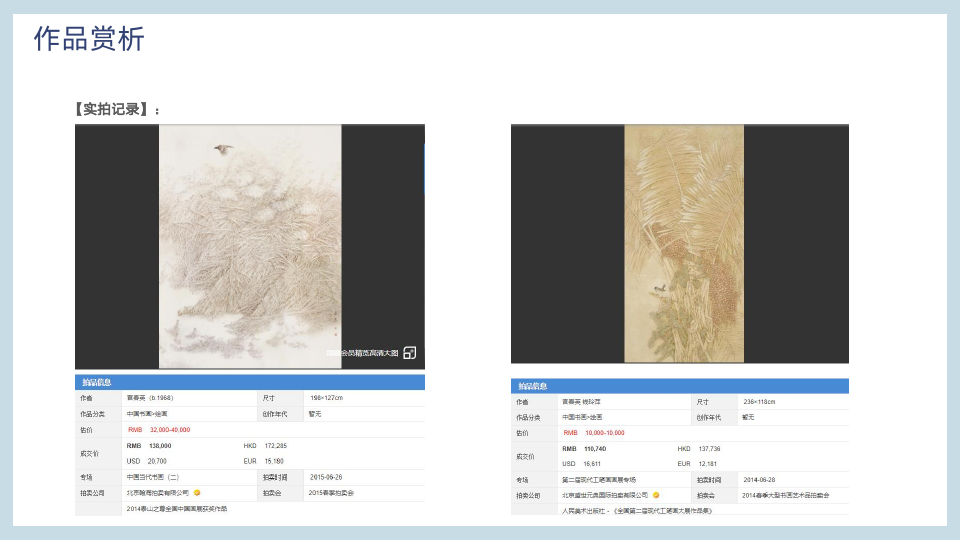Click the artist birth year (b.1968)

(x=161, y=398)
